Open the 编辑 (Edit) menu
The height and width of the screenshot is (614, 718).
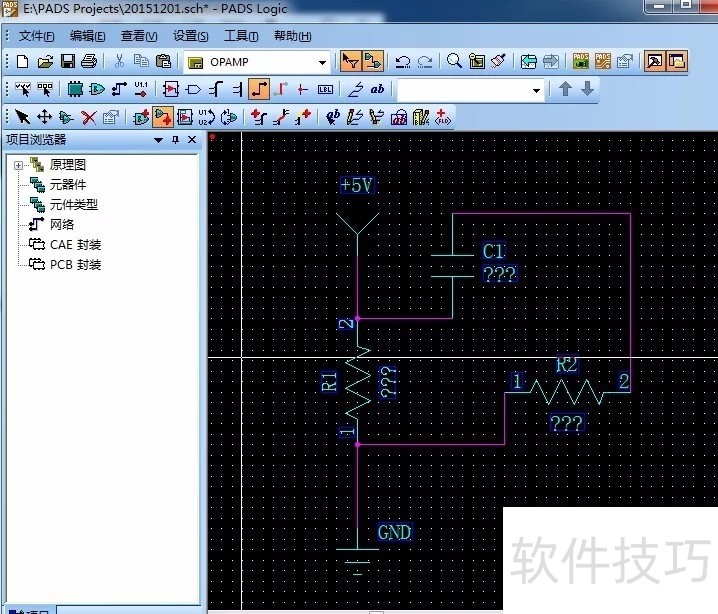pyautogui.click(x=87, y=36)
